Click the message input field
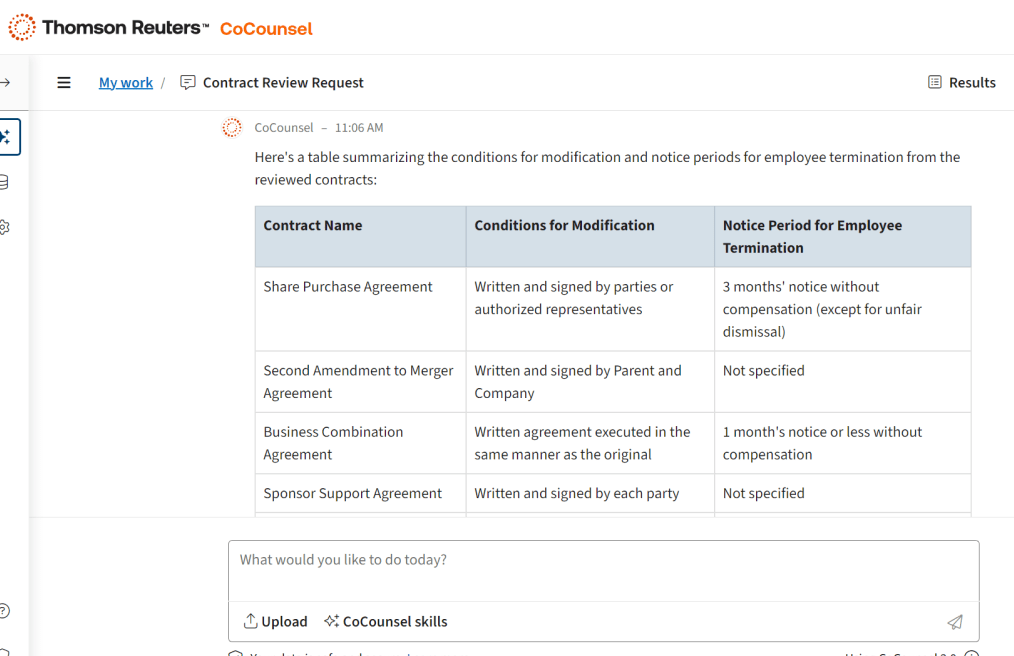The image size is (1014, 656). point(603,561)
